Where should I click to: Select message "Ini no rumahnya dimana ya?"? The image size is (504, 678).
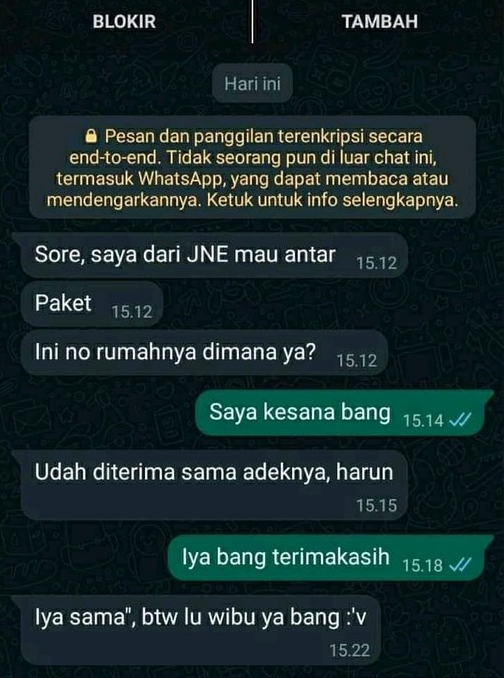click(204, 353)
